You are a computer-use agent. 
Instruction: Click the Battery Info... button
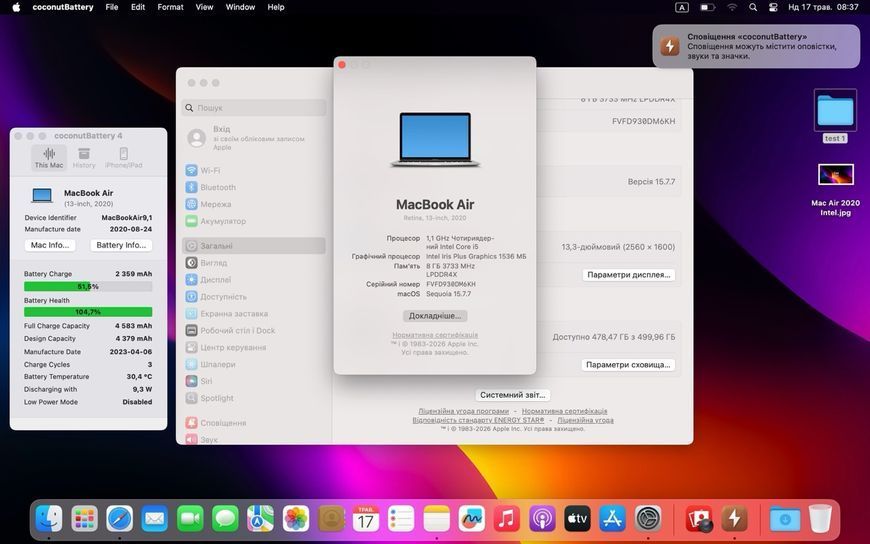click(x=121, y=245)
